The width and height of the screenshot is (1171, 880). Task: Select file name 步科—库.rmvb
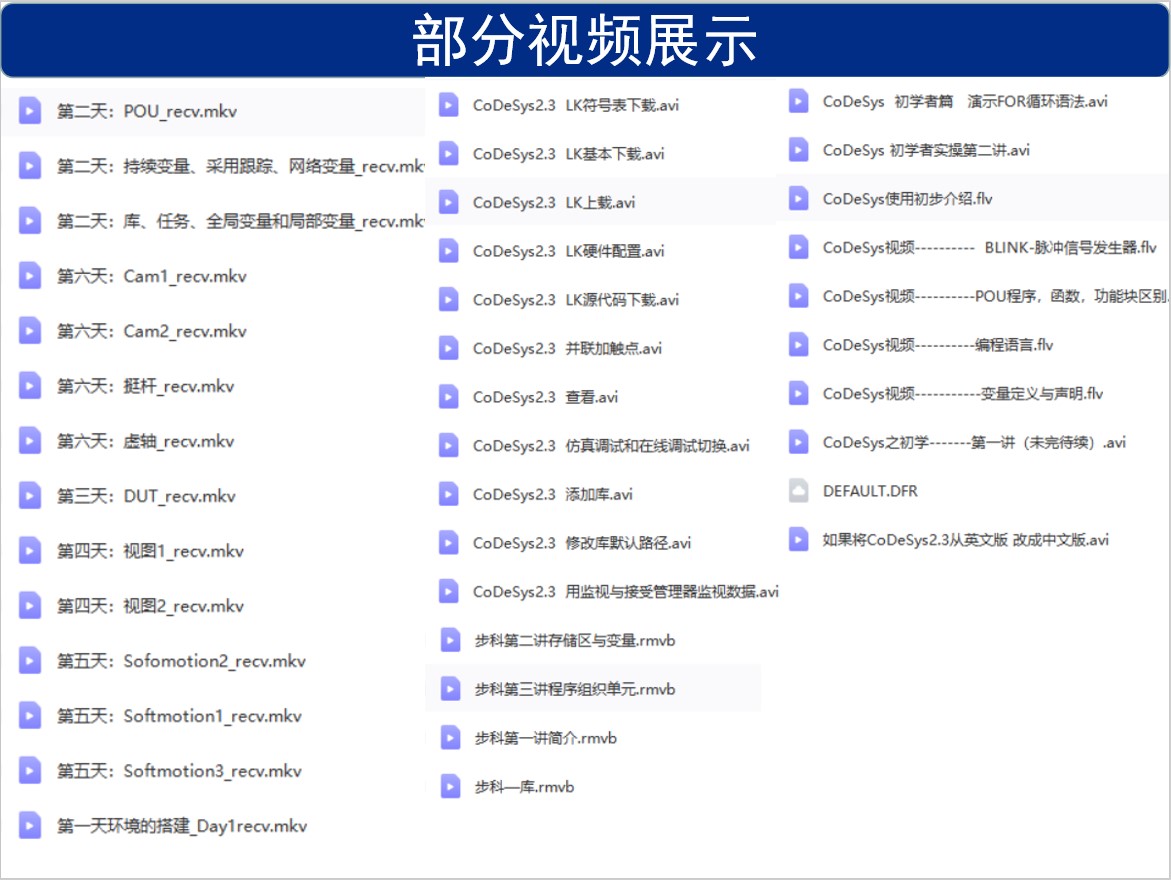[x=524, y=787]
